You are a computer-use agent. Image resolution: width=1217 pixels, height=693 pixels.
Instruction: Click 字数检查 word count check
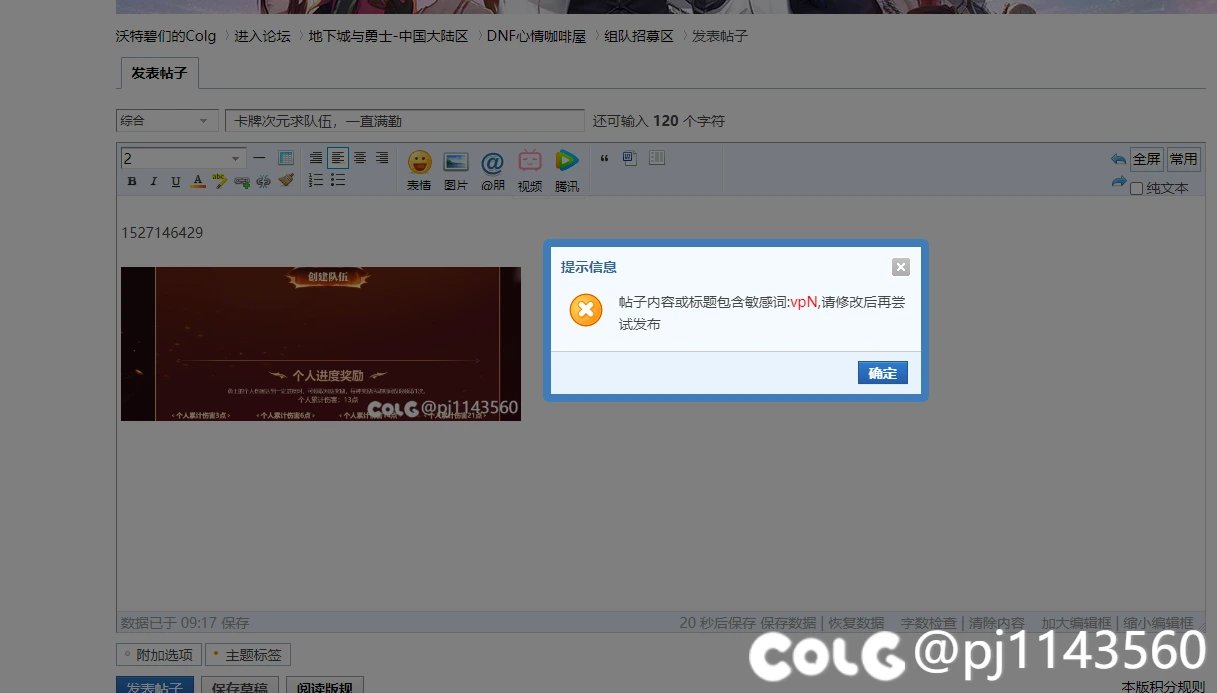(x=928, y=623)
